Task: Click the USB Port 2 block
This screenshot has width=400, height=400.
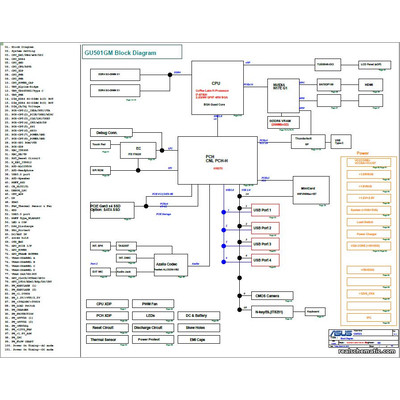Action: [x=265, y=228]
